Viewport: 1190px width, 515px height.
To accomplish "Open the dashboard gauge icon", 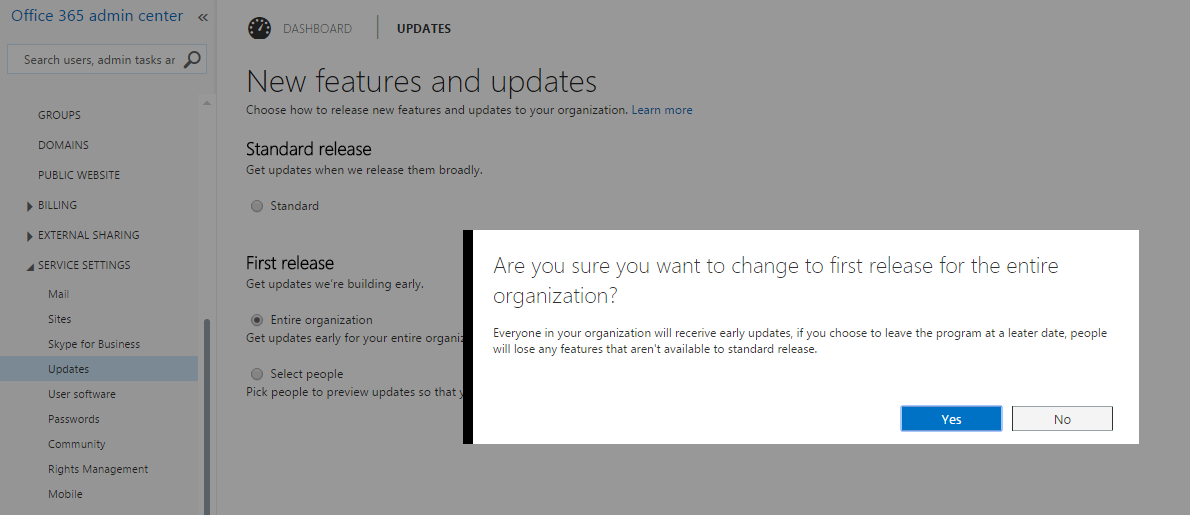I will [x=260, y=28].
